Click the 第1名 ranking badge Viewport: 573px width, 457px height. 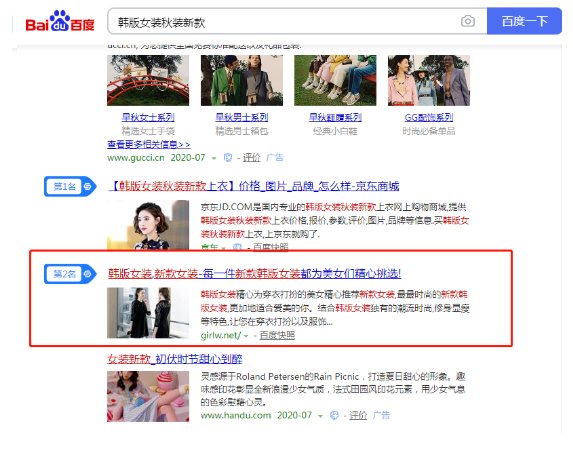[70, 186]
